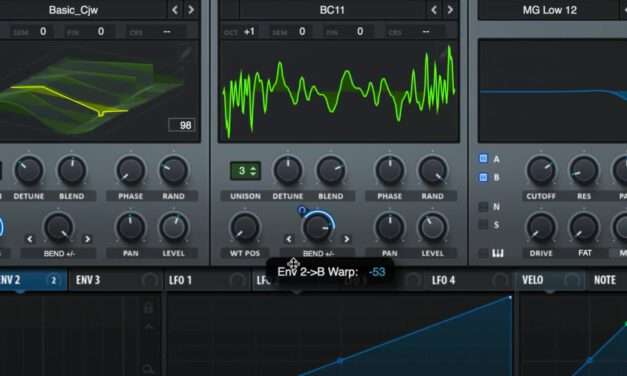Click the LFO 4 modulation source handle
Viewport: 627px width, 376px height.
[500, 280]
